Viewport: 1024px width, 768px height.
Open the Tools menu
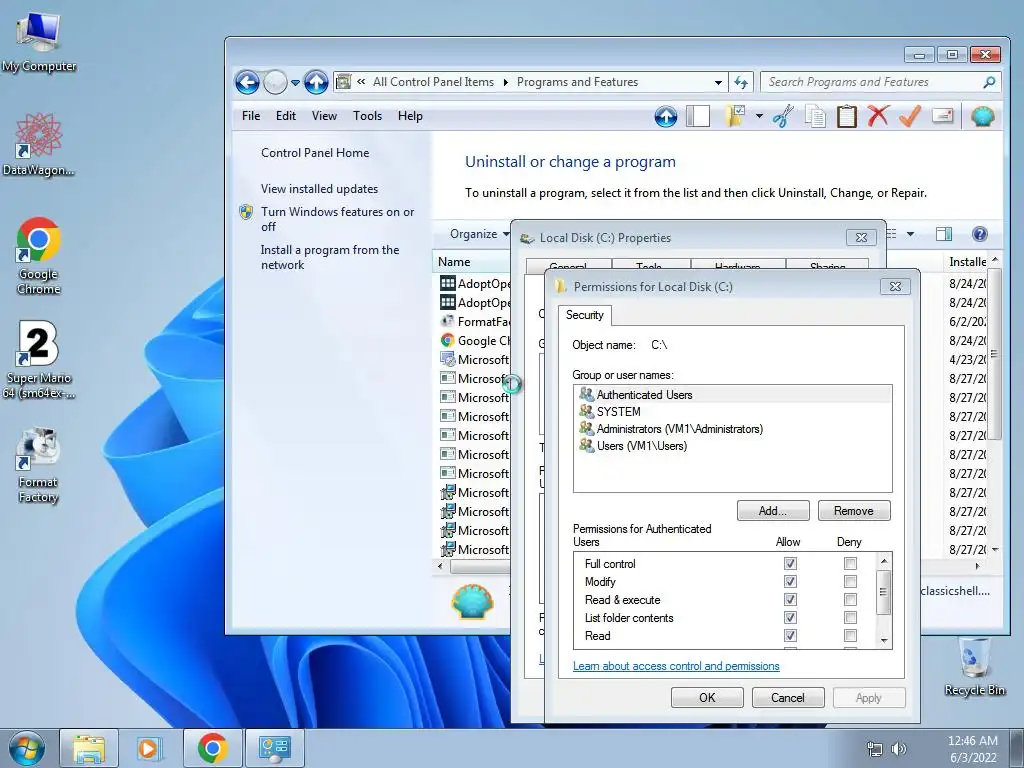[x=367, y=116]
